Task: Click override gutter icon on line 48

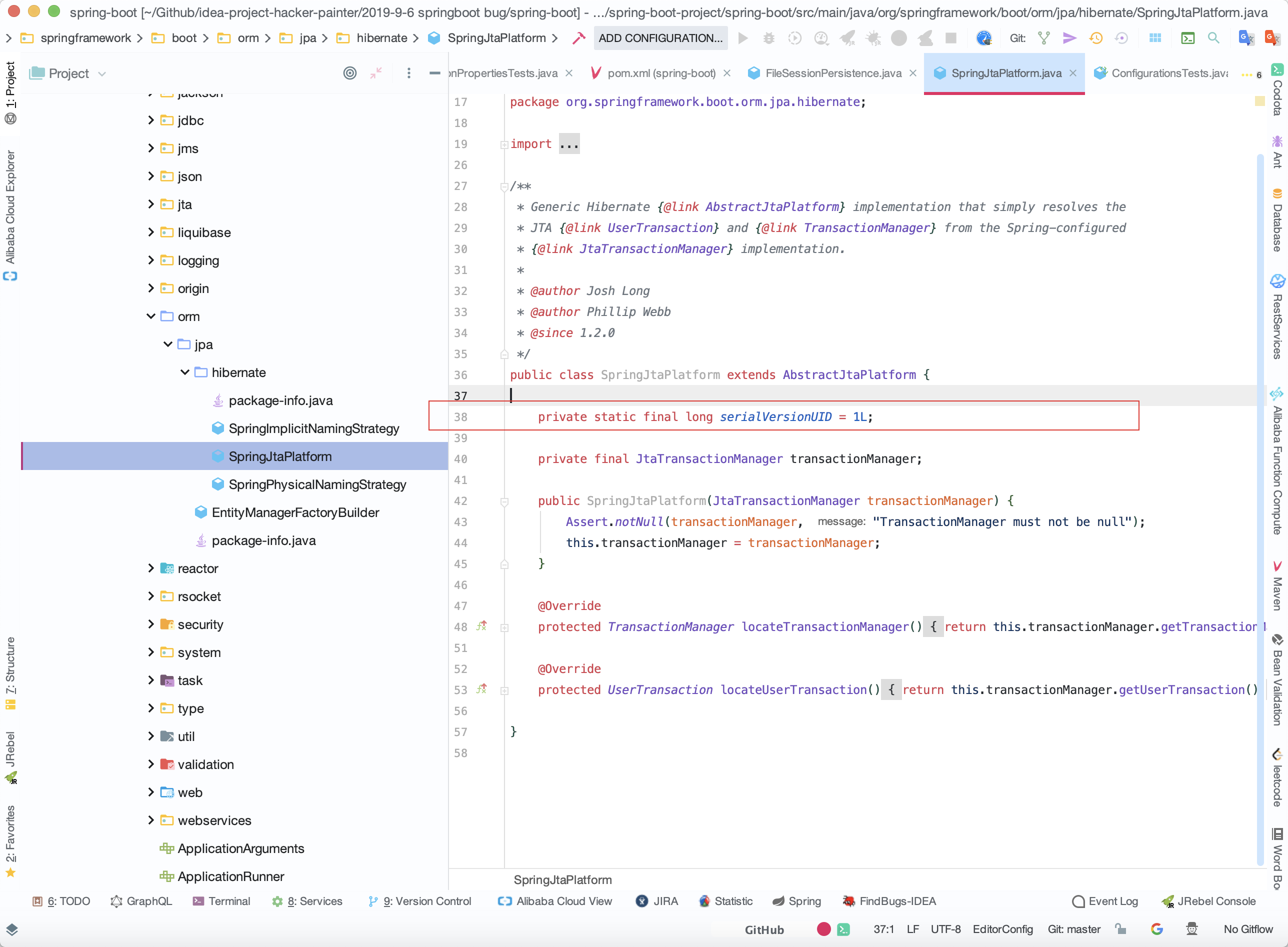Action: coord(481,626)
